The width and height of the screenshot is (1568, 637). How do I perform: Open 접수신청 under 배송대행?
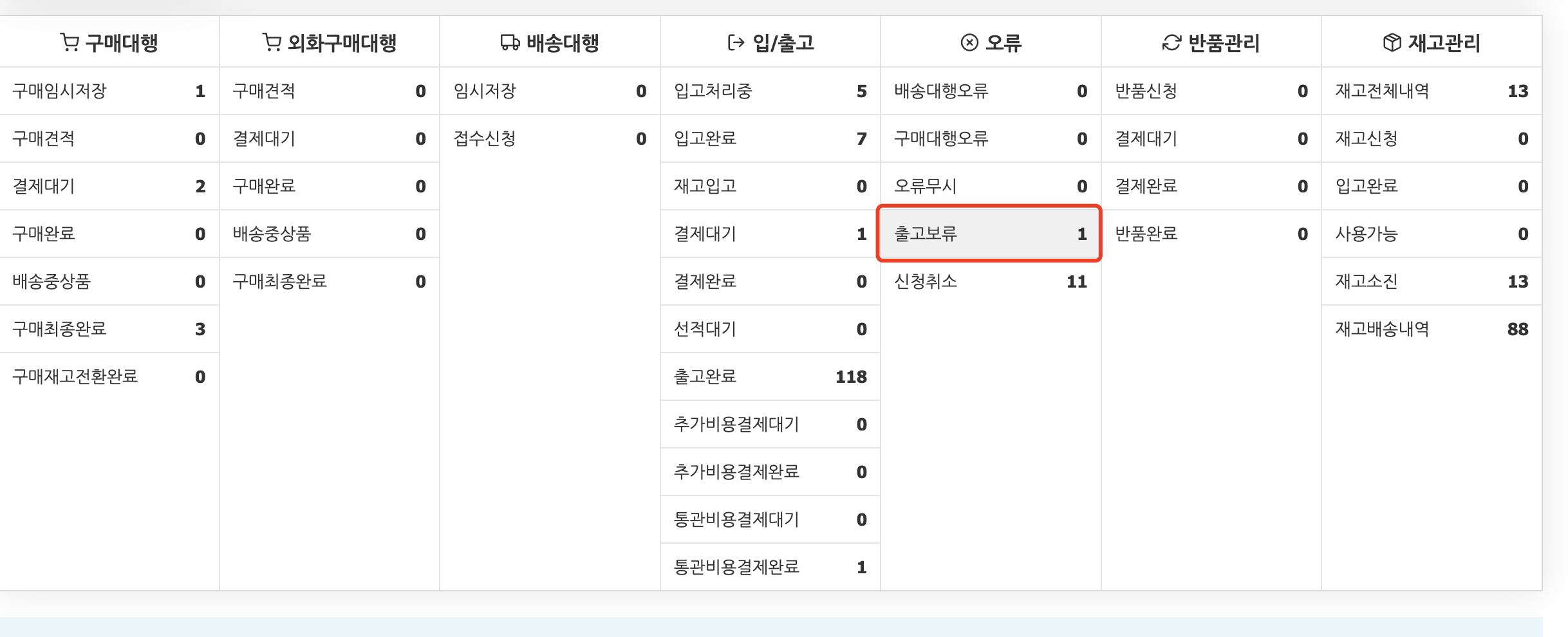[x=550, y=138]
